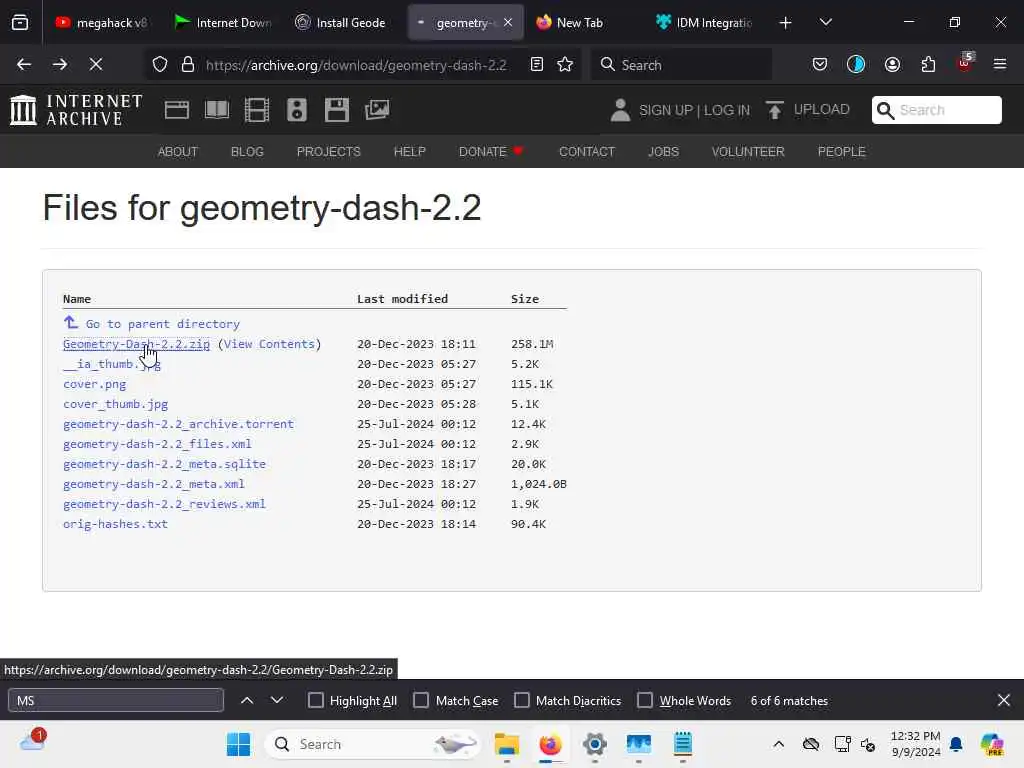The width and height of the screenshot is (1024, 768).
Task: Open the Firefox View icon in the tab bar
Action: [x=20, y=23]
